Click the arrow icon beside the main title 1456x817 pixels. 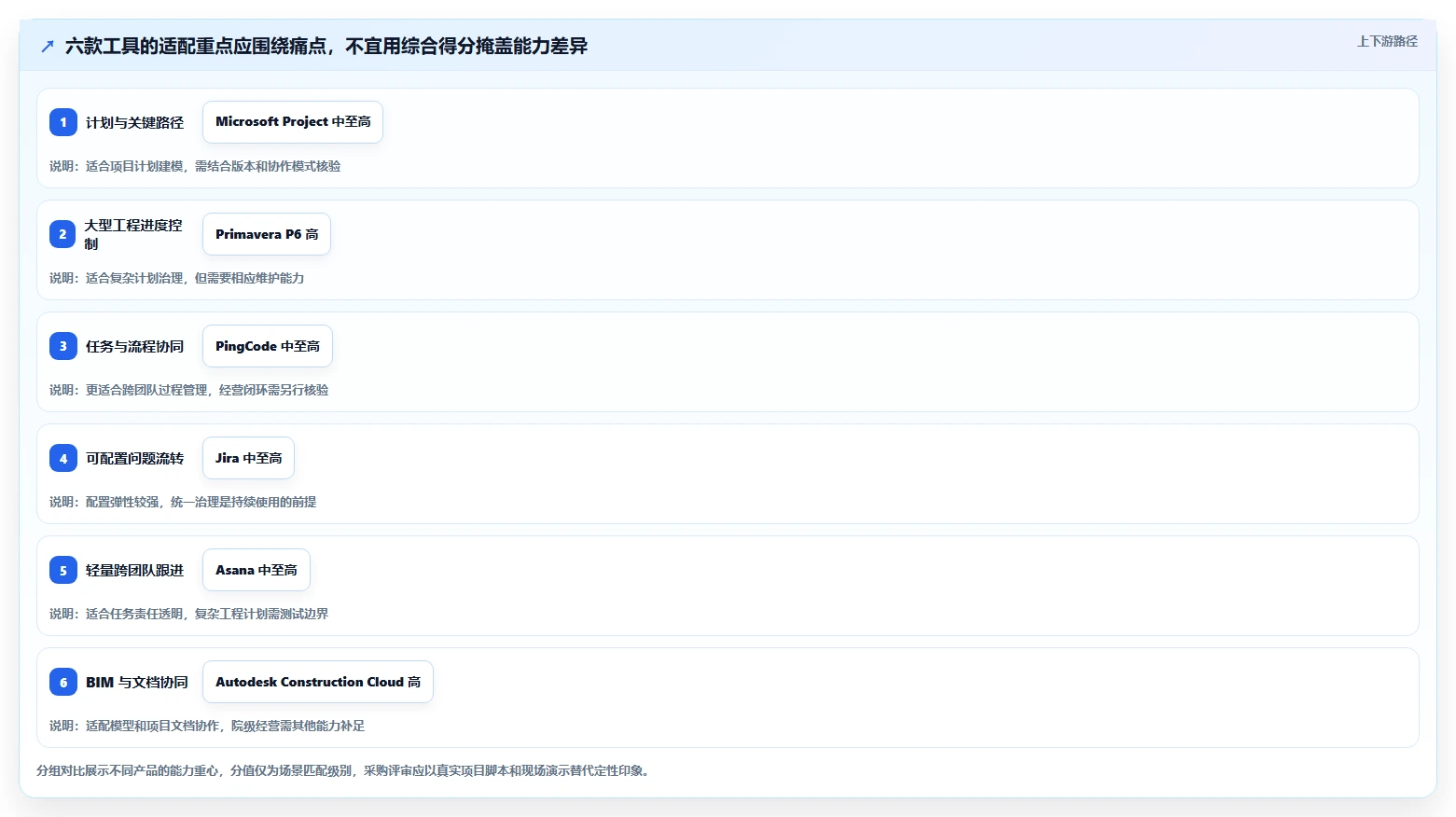(x=48, y=46)
